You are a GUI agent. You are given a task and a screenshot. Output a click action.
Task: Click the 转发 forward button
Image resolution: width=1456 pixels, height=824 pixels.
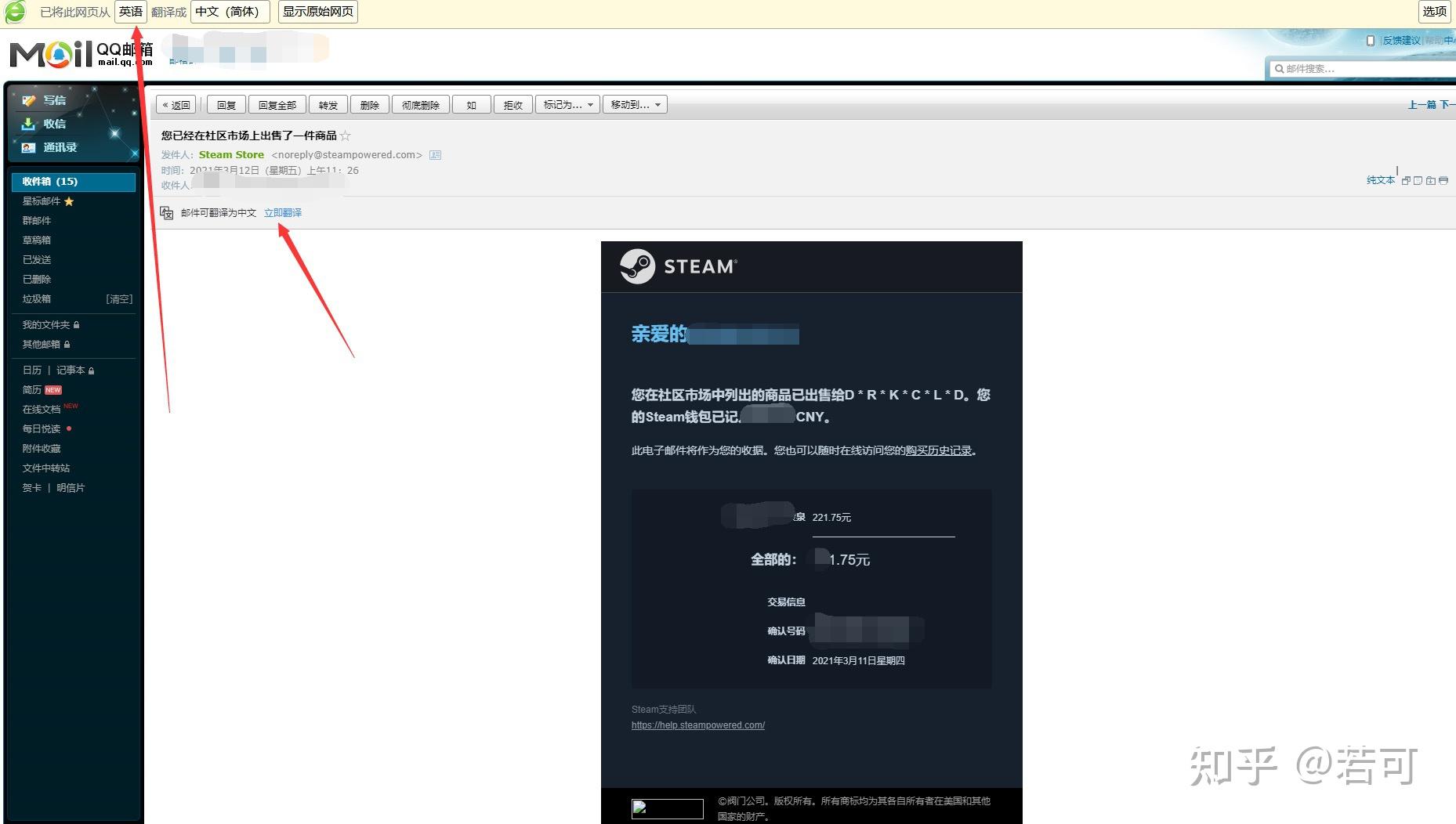click(x=328, y=105)
